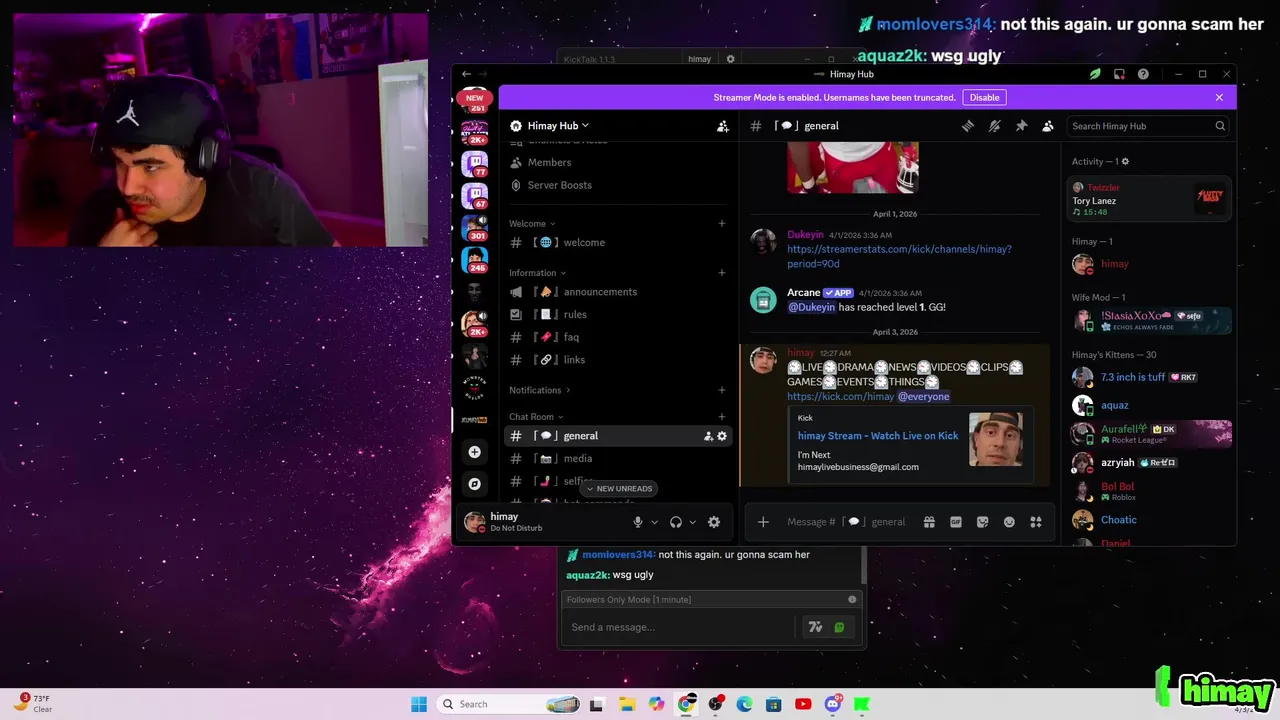Screen dimensions: 1280x720
Task: Select member Choatic in member list
Action: (x=1150, y=520)
